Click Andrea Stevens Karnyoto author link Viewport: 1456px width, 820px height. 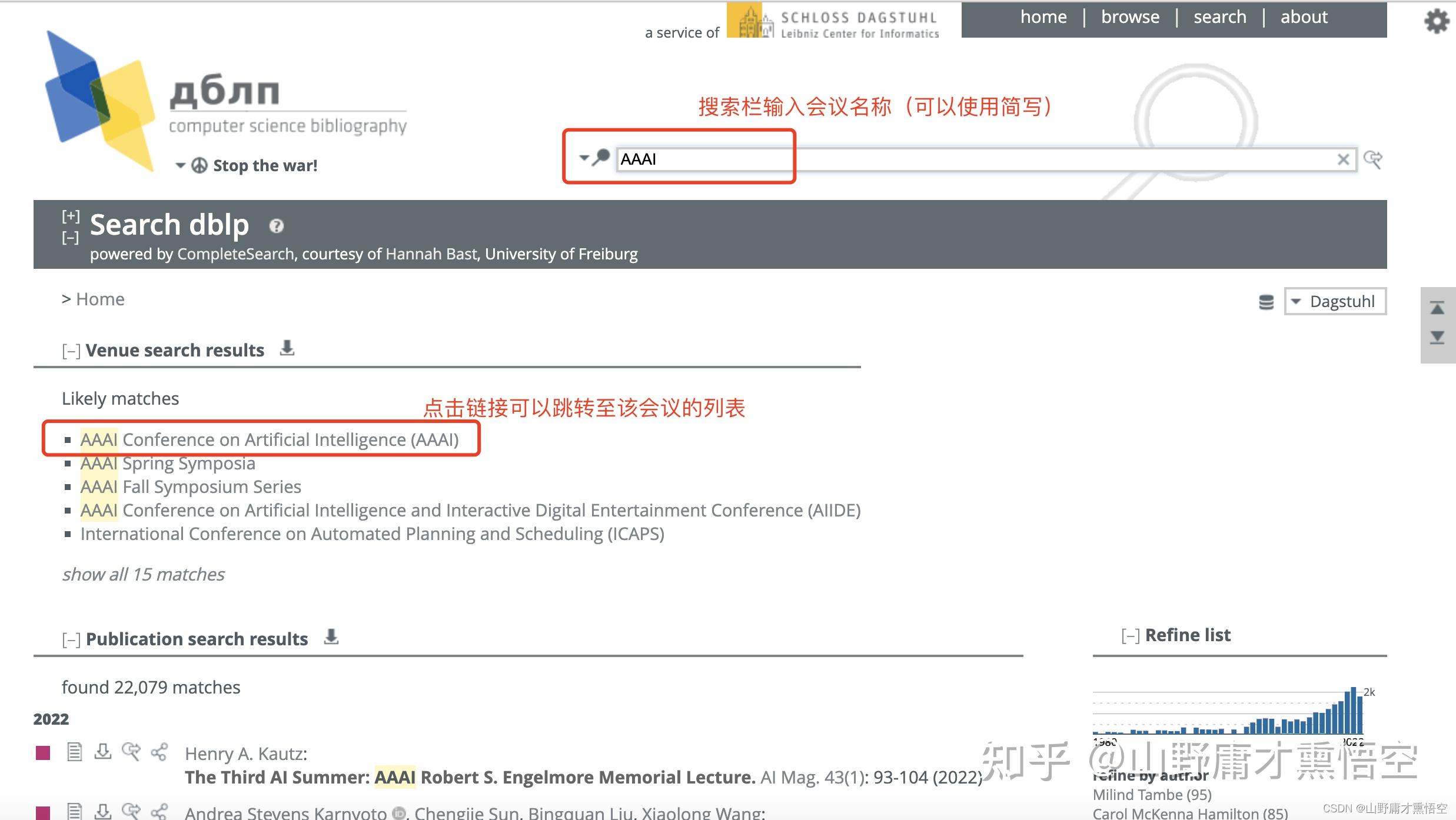(285, 813)
